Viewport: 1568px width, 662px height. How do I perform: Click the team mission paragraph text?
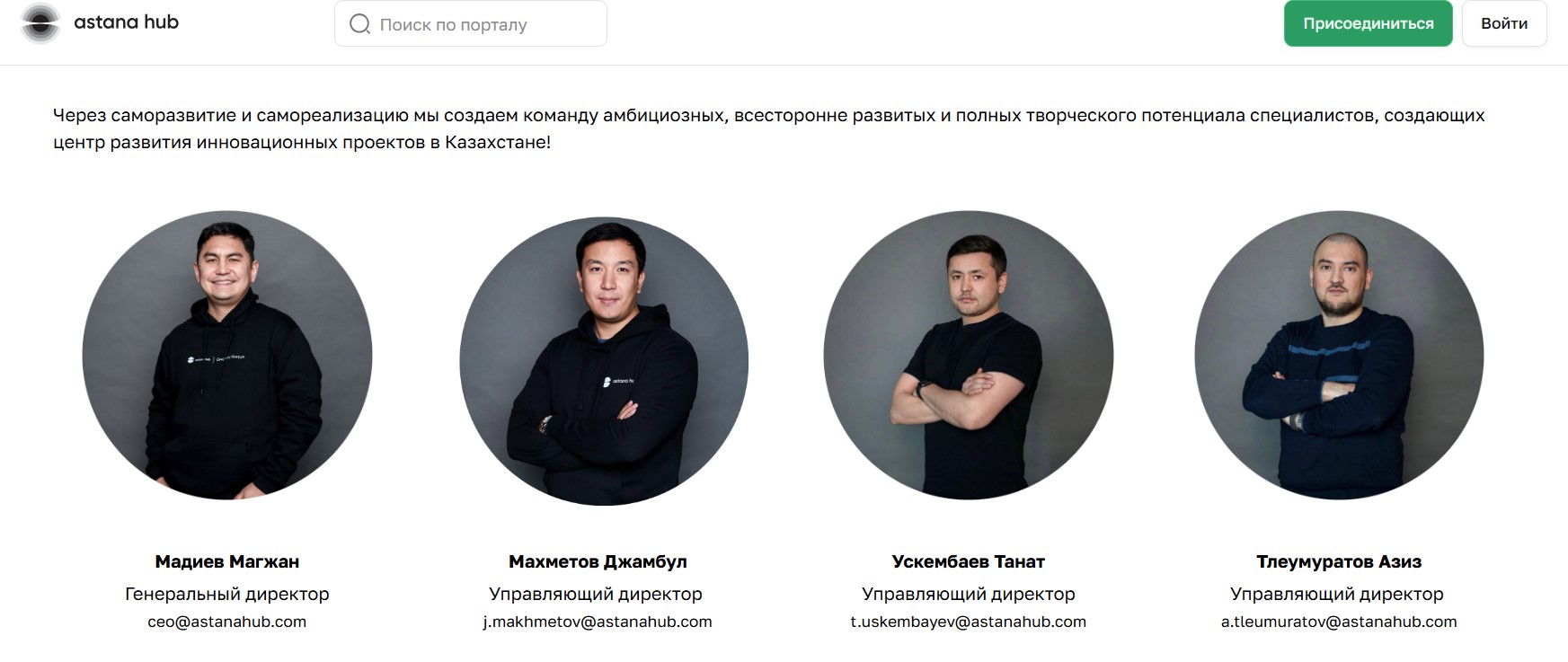tap(769, 128)
